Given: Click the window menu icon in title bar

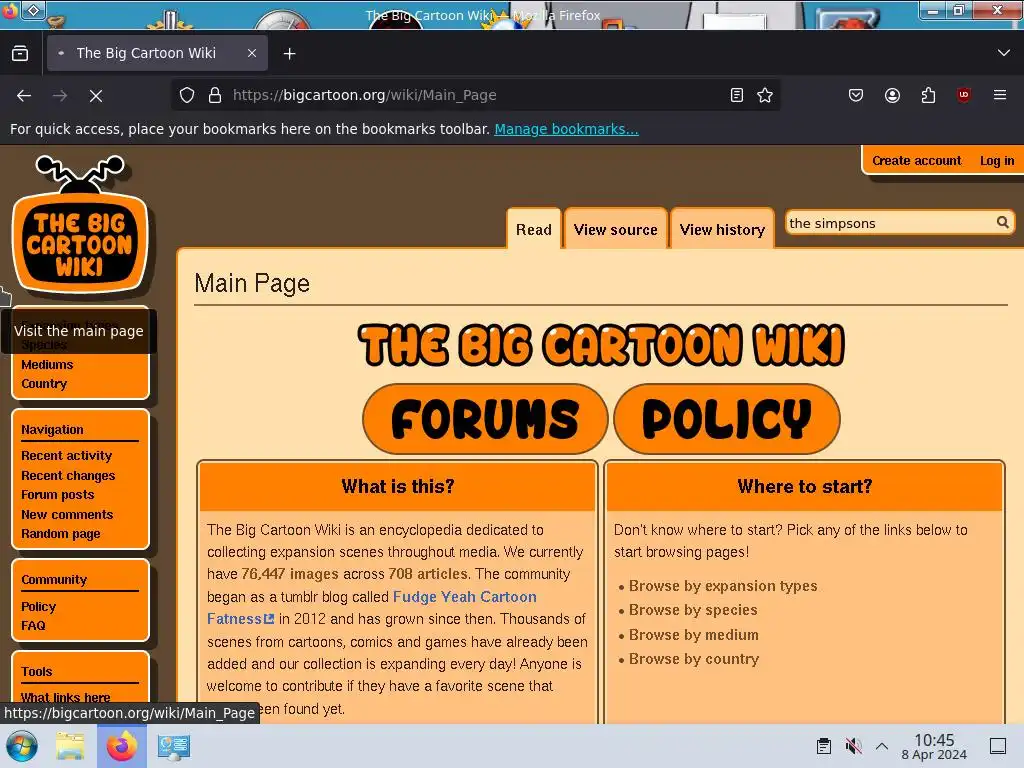Looking at the screenshot, I should [34, 10].
